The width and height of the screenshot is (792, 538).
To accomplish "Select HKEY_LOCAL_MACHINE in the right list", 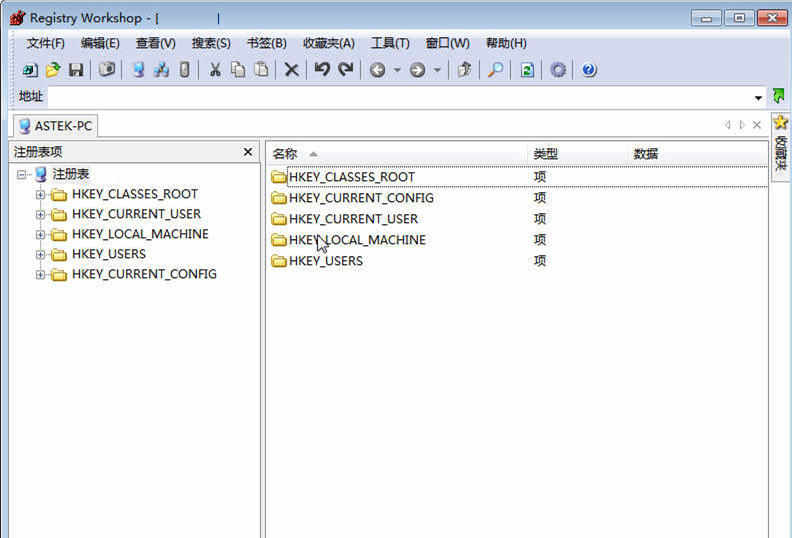I will pyautogui.click(x=518, y=240).
